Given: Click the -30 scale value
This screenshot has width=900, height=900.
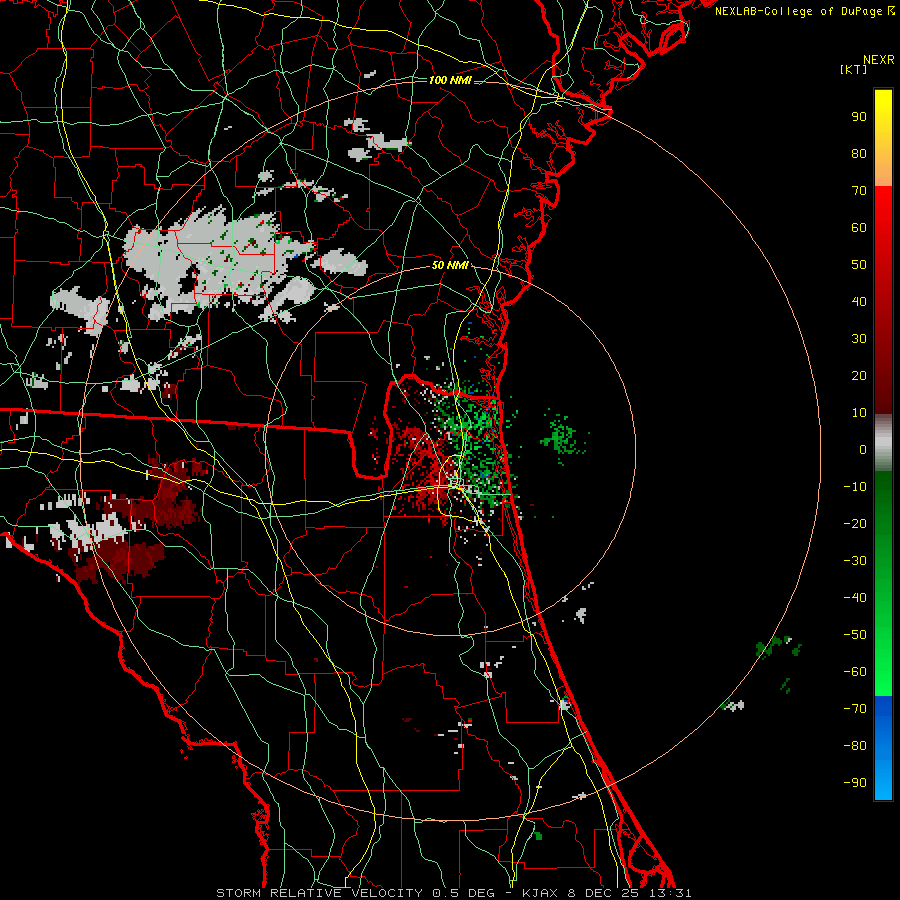Looking at the screenshot, I should pyautogui.click(x=855, y=561).
